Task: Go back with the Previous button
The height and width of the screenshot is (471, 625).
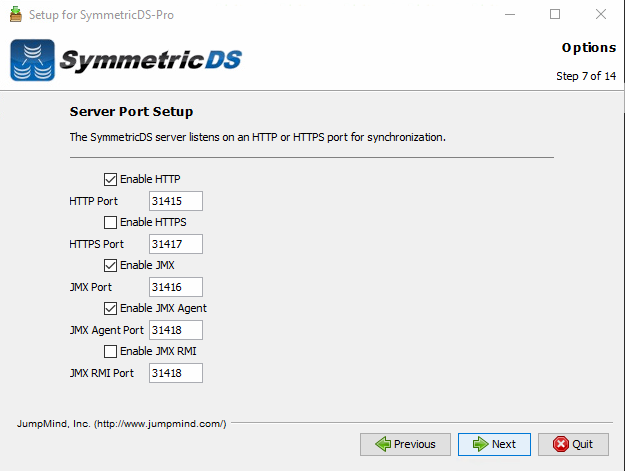Action: 405,444
